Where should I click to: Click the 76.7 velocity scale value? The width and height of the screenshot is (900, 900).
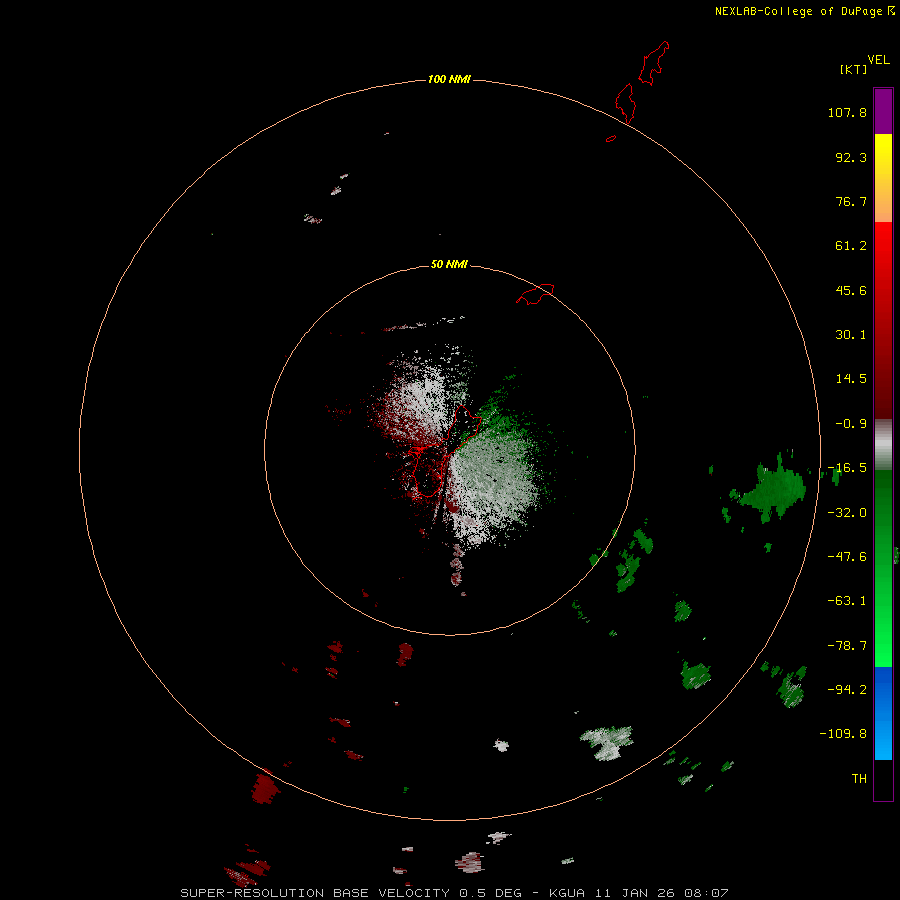(851, 201)
